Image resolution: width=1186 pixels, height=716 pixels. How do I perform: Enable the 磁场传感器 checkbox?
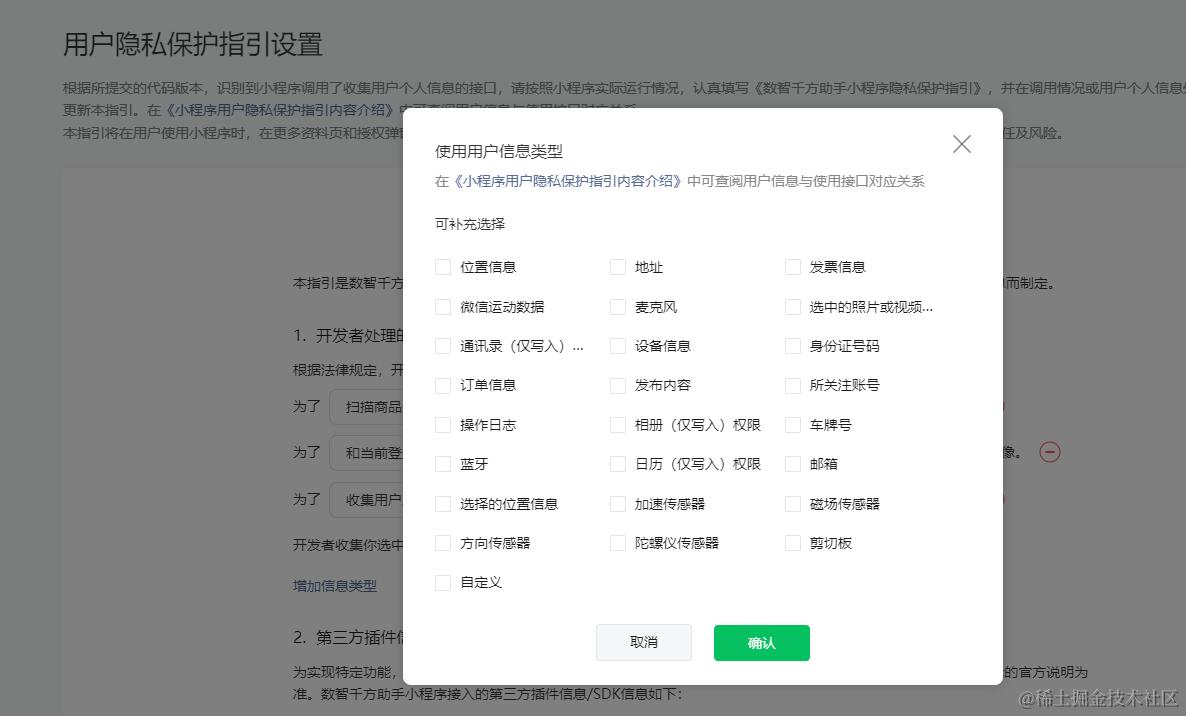tap(793, 504)
